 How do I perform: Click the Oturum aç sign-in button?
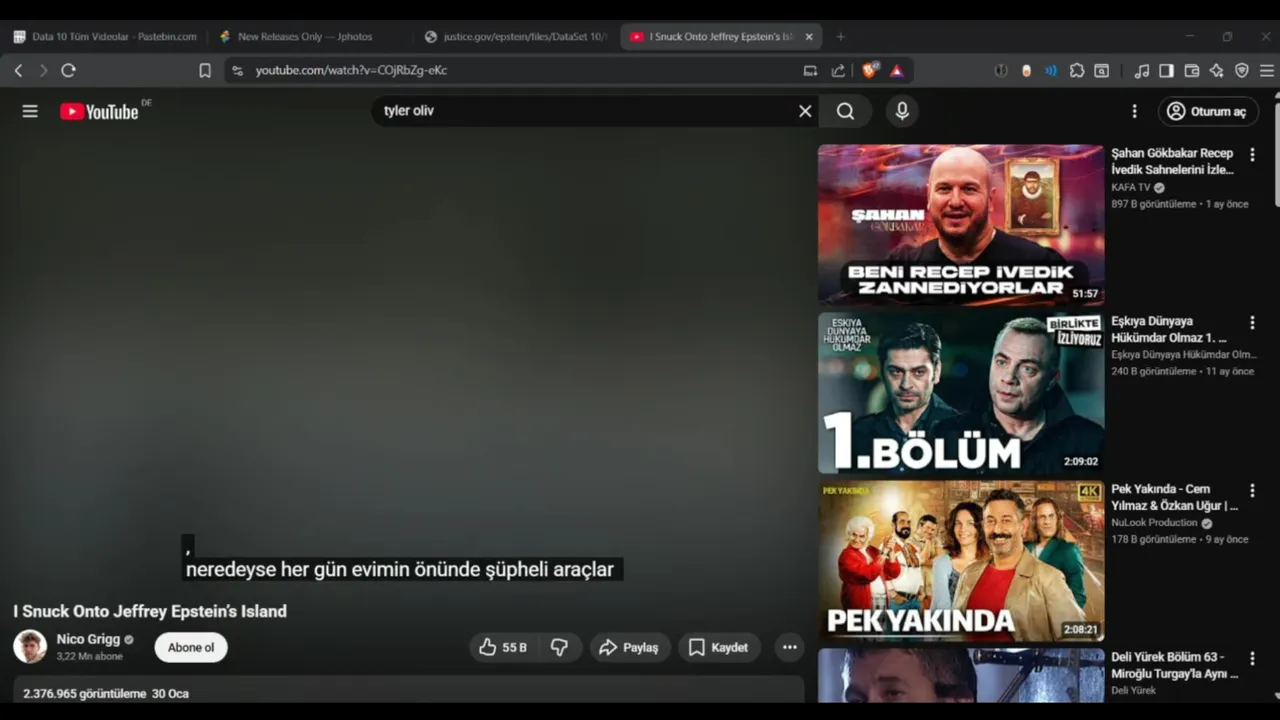click(1208, 111)
